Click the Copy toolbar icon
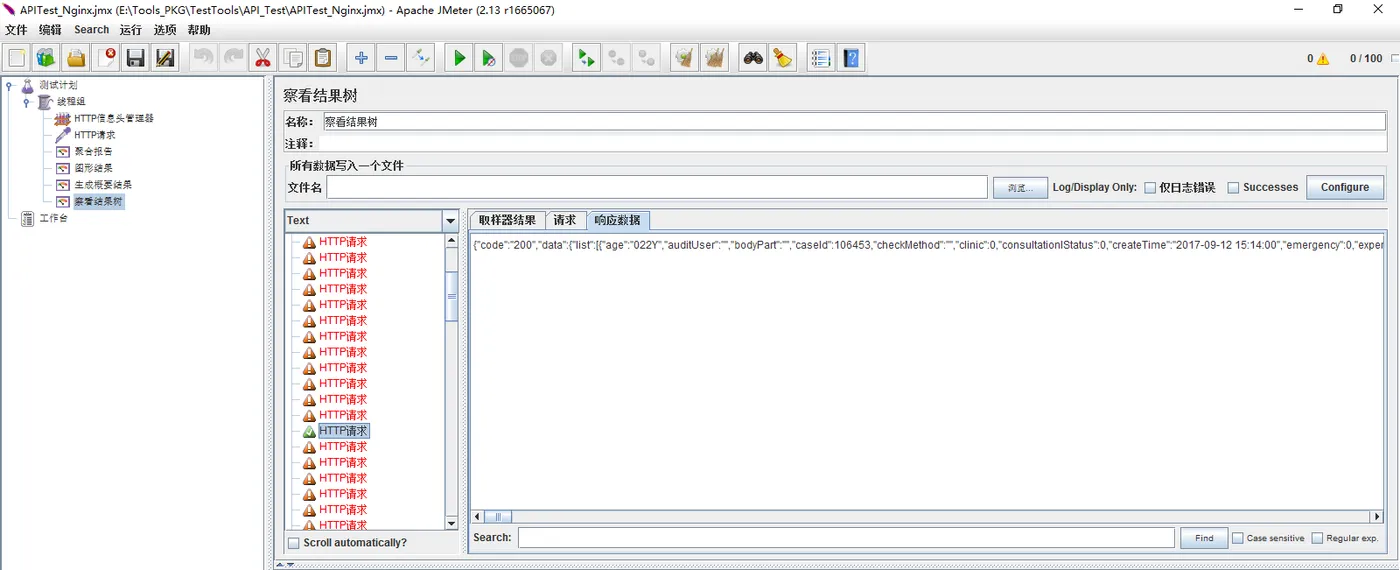The height and width of the screenshot is (570, 1400). [293, 58]
